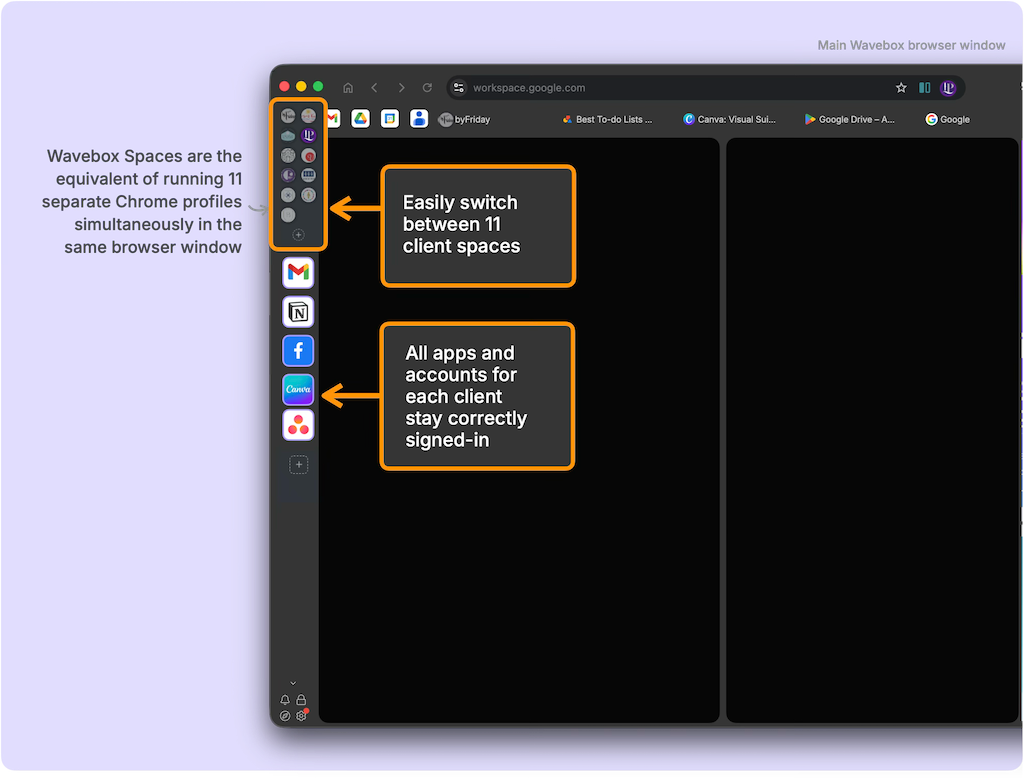Click the byFriday bookmark link
The image size is (1024, 782).
pyautogui.click(x=464, y=119)
